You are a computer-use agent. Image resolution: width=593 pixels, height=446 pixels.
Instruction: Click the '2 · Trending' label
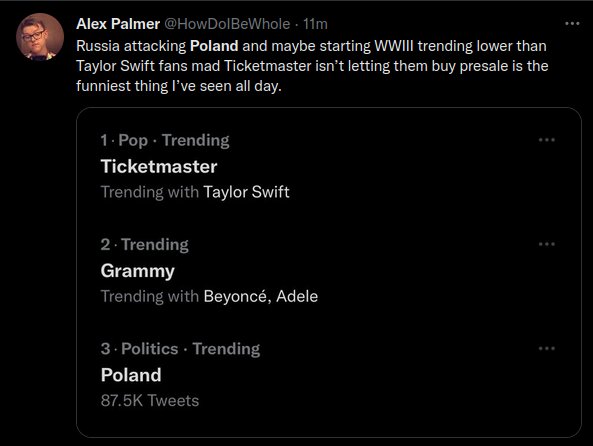coord(144,245)
